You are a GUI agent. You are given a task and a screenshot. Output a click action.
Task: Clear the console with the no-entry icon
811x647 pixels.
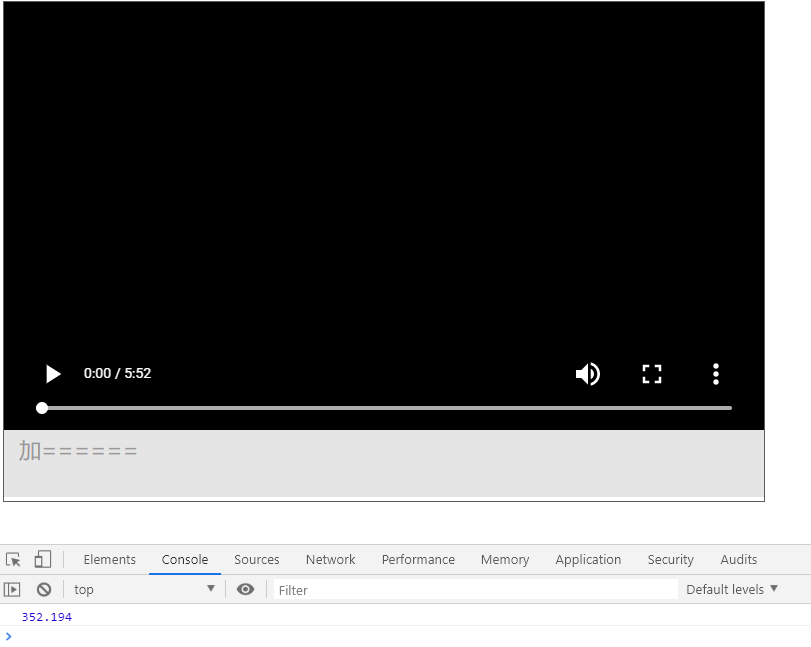click(44, 589)
